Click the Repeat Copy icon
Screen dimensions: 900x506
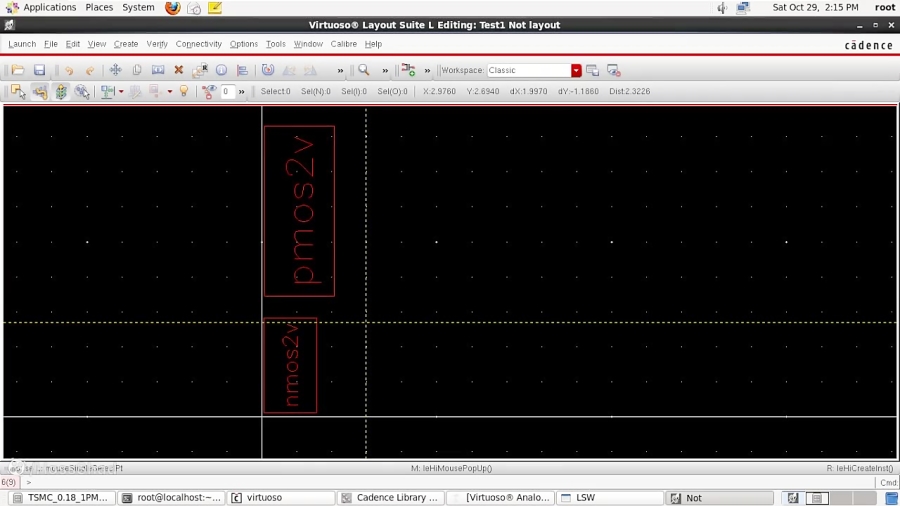click(x=200, y=70)
